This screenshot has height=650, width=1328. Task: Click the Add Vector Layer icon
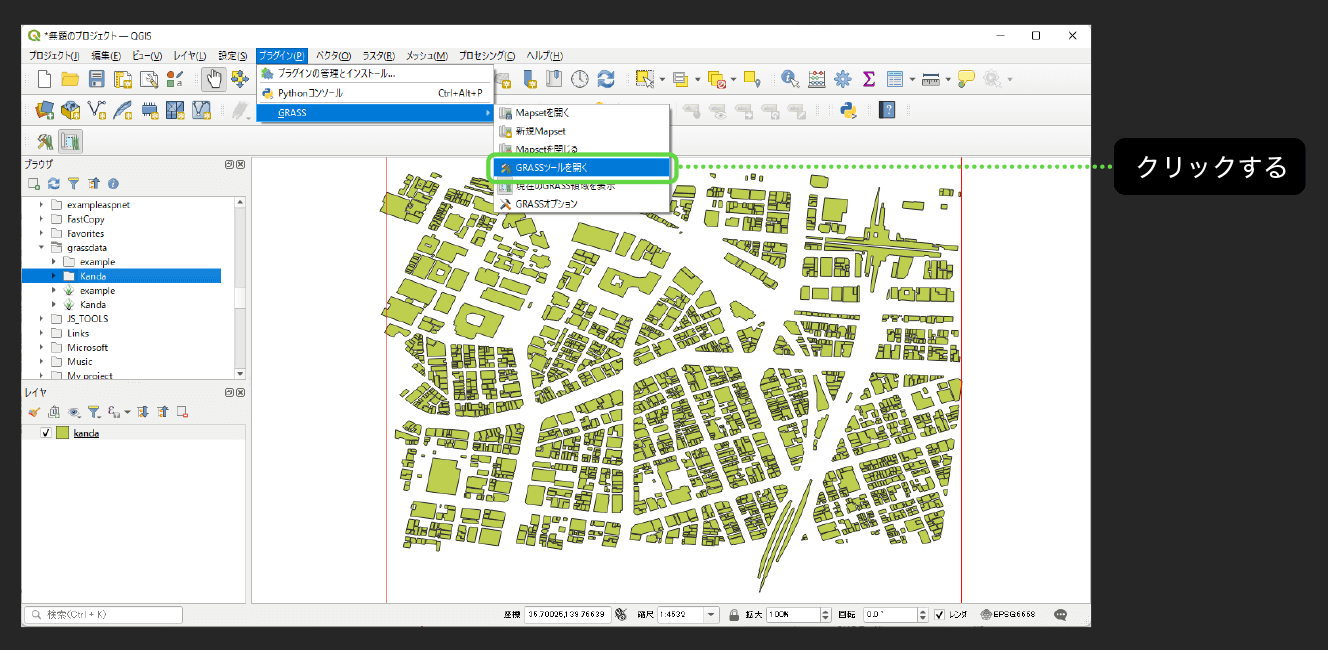tap(98, 110)
